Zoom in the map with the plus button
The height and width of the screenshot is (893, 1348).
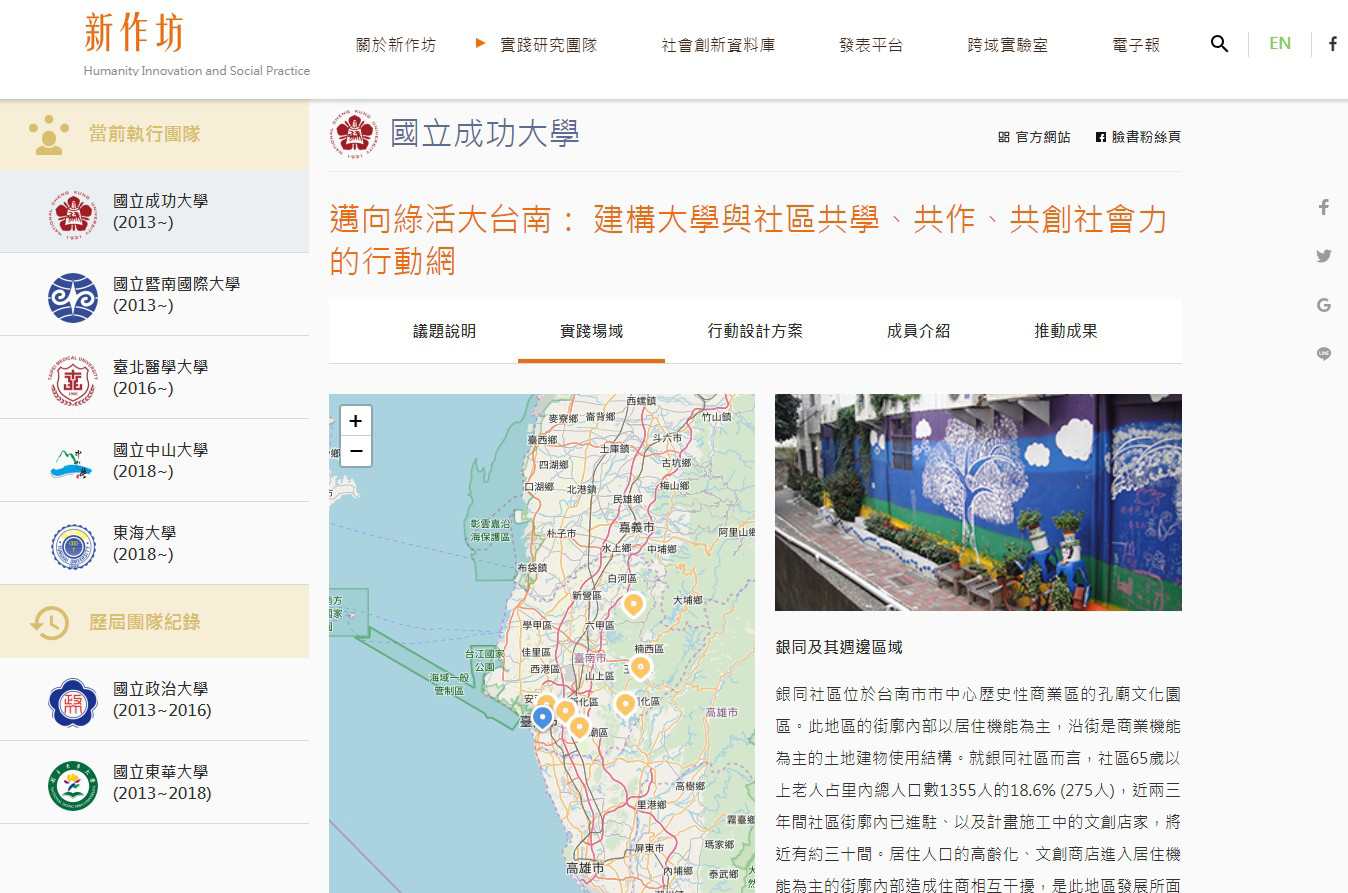(x=355, y=421)
